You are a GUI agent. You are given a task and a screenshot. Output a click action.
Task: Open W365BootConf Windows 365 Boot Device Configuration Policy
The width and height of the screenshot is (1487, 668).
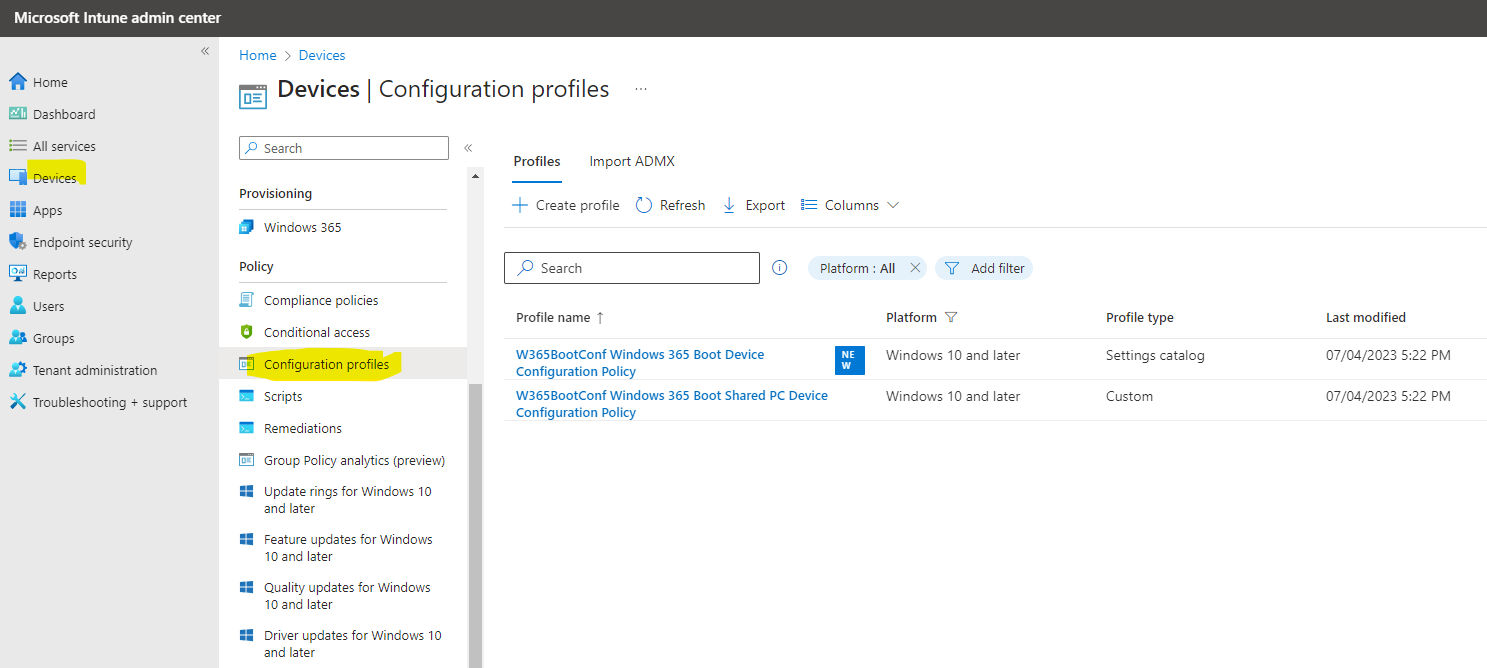[x=640, y=363]
